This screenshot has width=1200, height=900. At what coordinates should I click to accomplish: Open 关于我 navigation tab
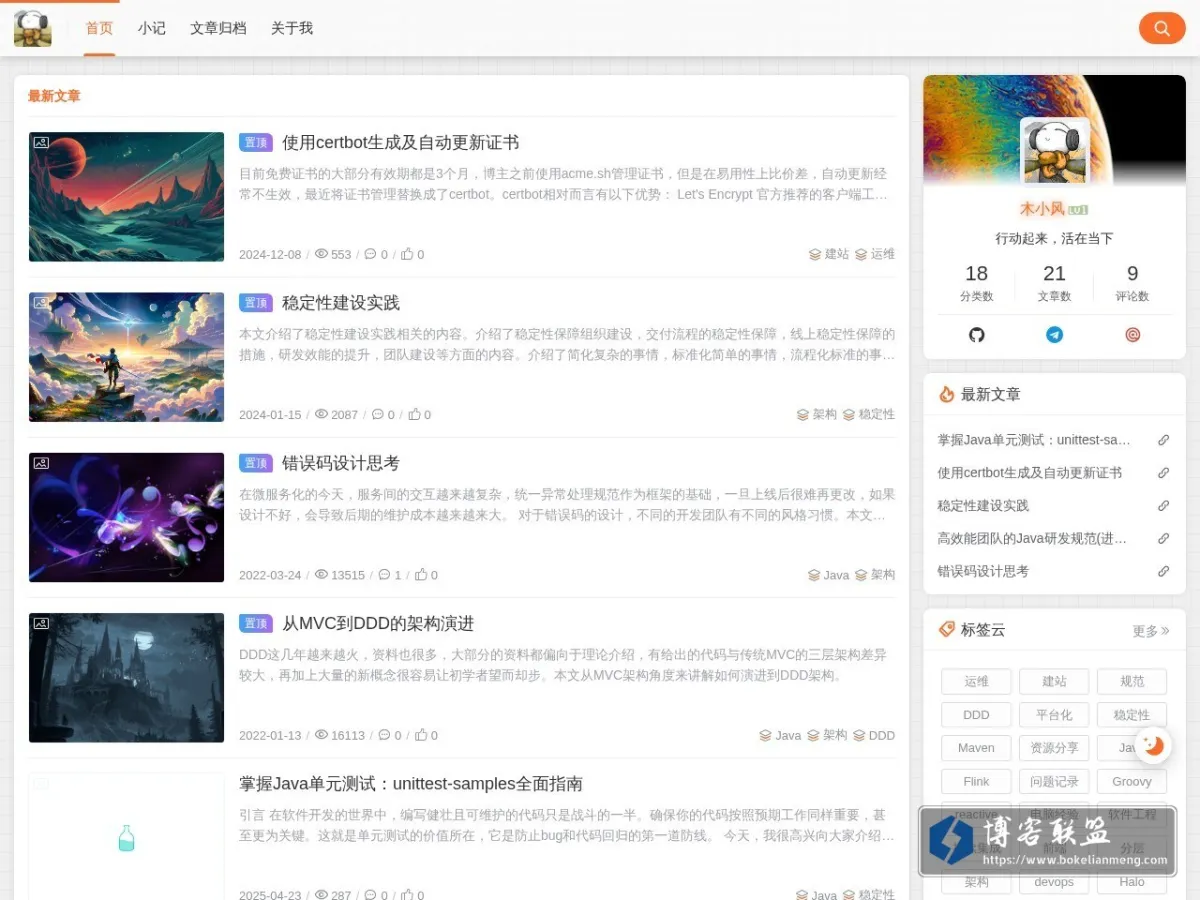click(x=292, y=28)
